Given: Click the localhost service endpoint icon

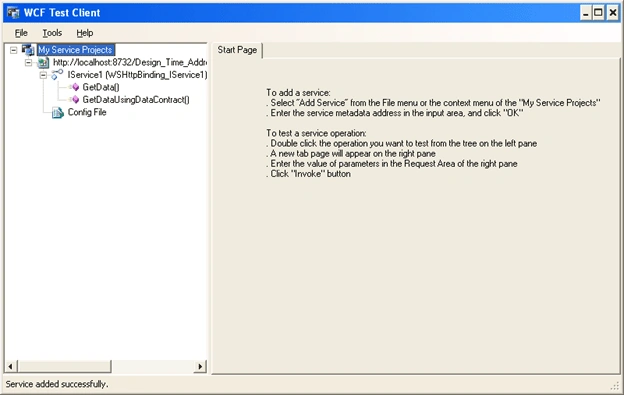Looking at the screenshot, I should (43, 62).
